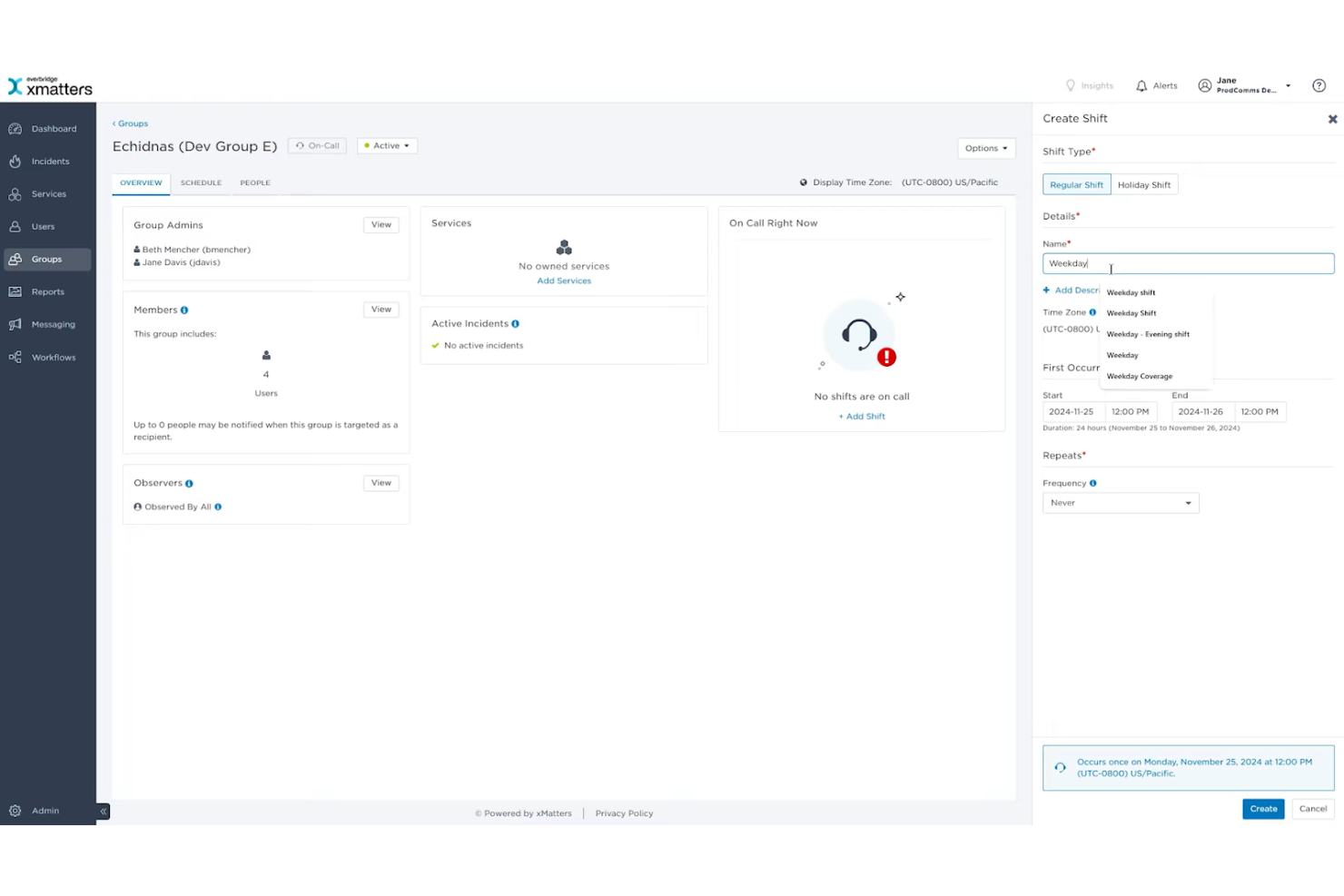Change the Frequency from Never
The width and height of the screenshot is (1344, 896).
coord(1120,502)
